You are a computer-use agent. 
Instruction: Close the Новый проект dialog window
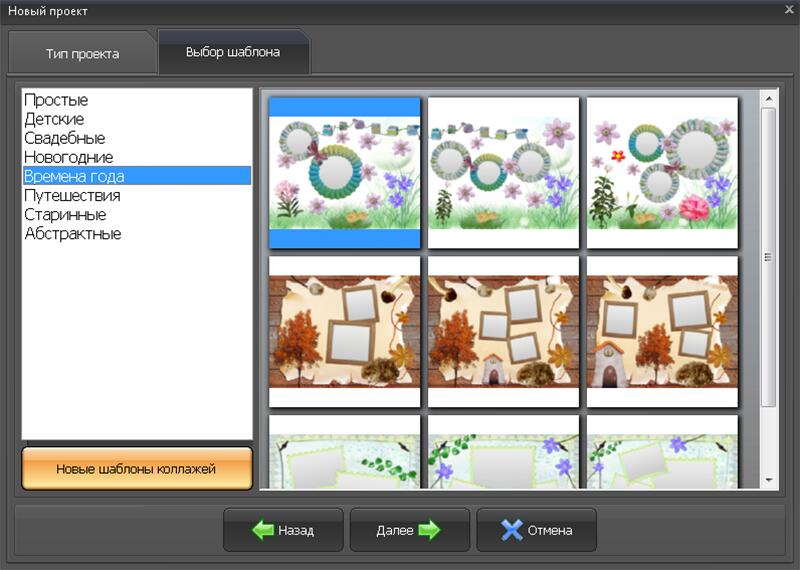tap(789, 10)
